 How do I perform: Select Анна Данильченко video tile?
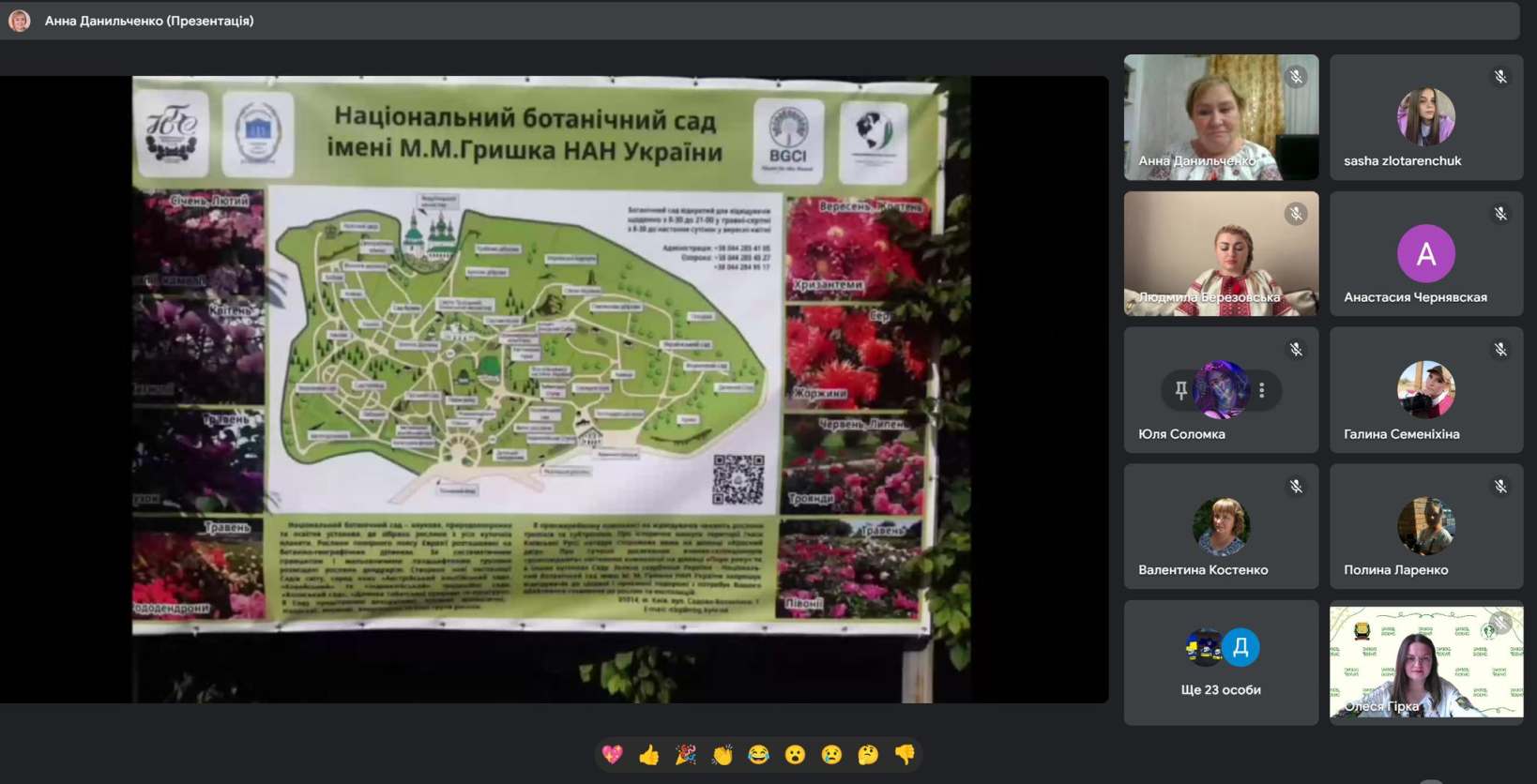[1221, 117]
